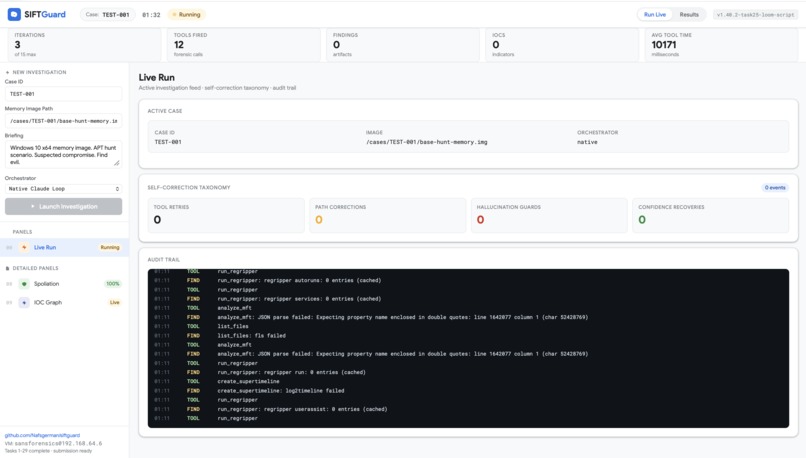Screen dimensions: 806x458
Task: Click the Running status badge in header
Action: [x=186, y=14]
